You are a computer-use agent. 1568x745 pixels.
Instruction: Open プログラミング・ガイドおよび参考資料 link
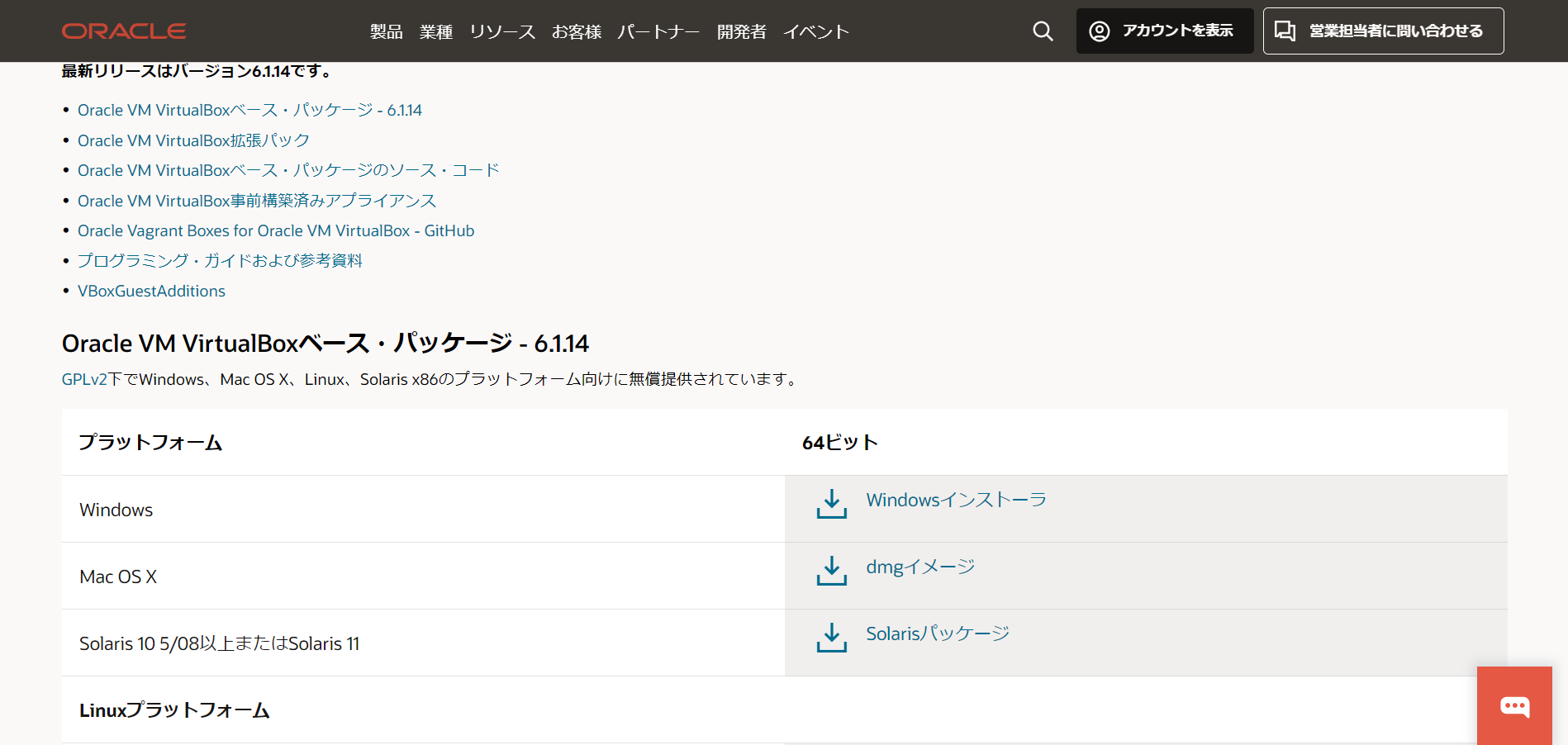(220, 260)
